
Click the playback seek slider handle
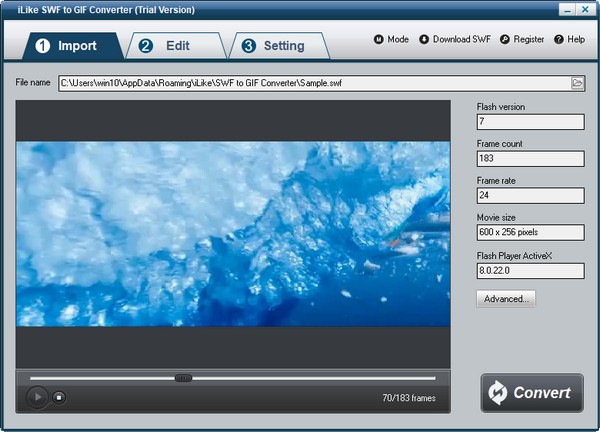(x=183, y=378)
